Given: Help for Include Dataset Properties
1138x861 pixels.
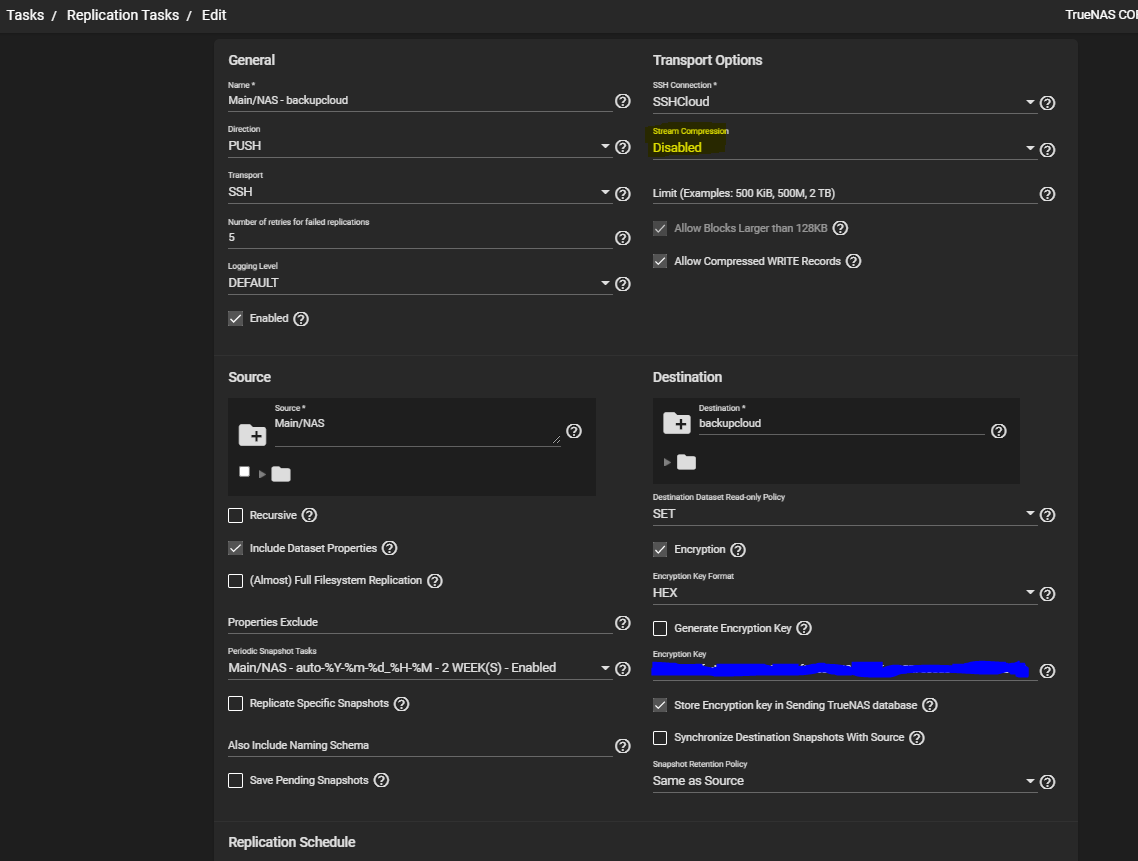Looking at the screenshot, I should pos(390,548).
